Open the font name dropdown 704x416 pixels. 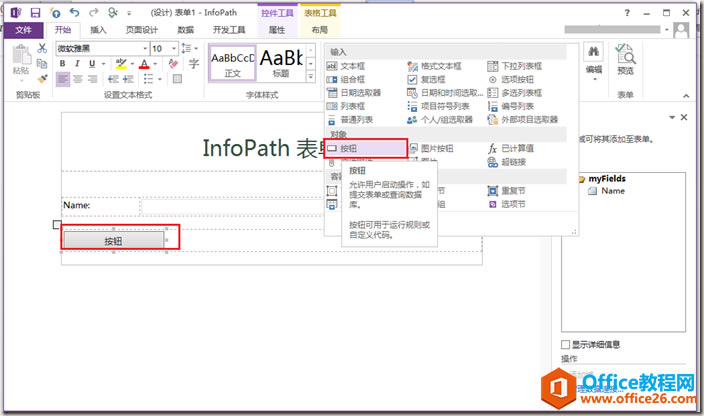145,48
